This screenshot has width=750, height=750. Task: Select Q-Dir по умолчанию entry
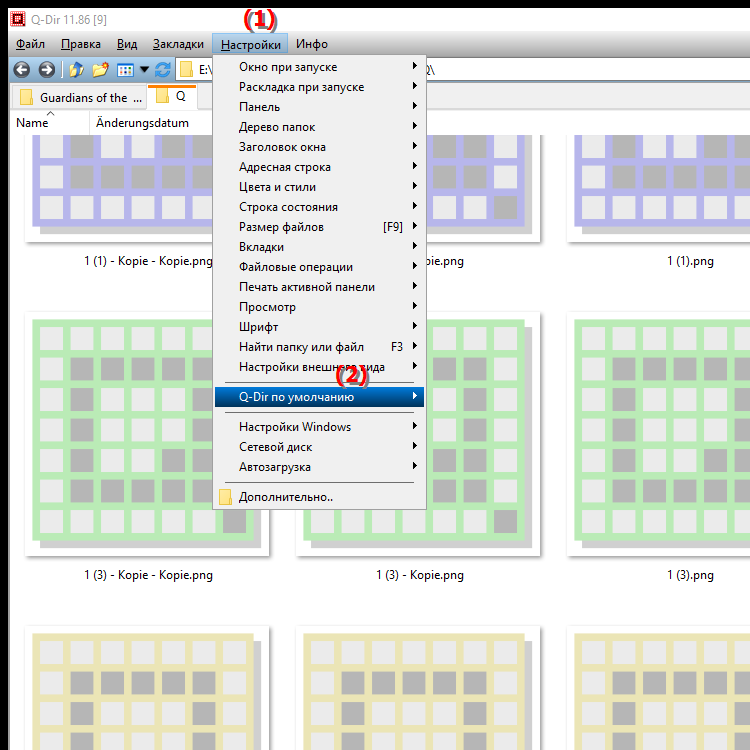pos(320,397)
